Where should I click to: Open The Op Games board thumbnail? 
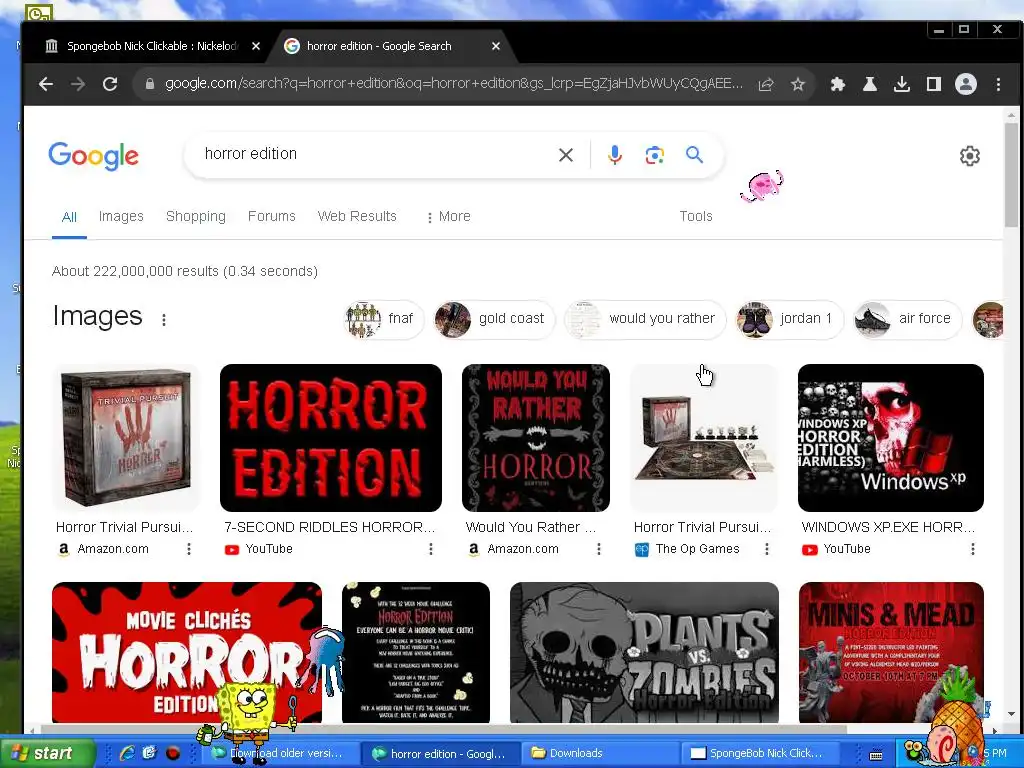pyautogui.click(x=703, y=438)
